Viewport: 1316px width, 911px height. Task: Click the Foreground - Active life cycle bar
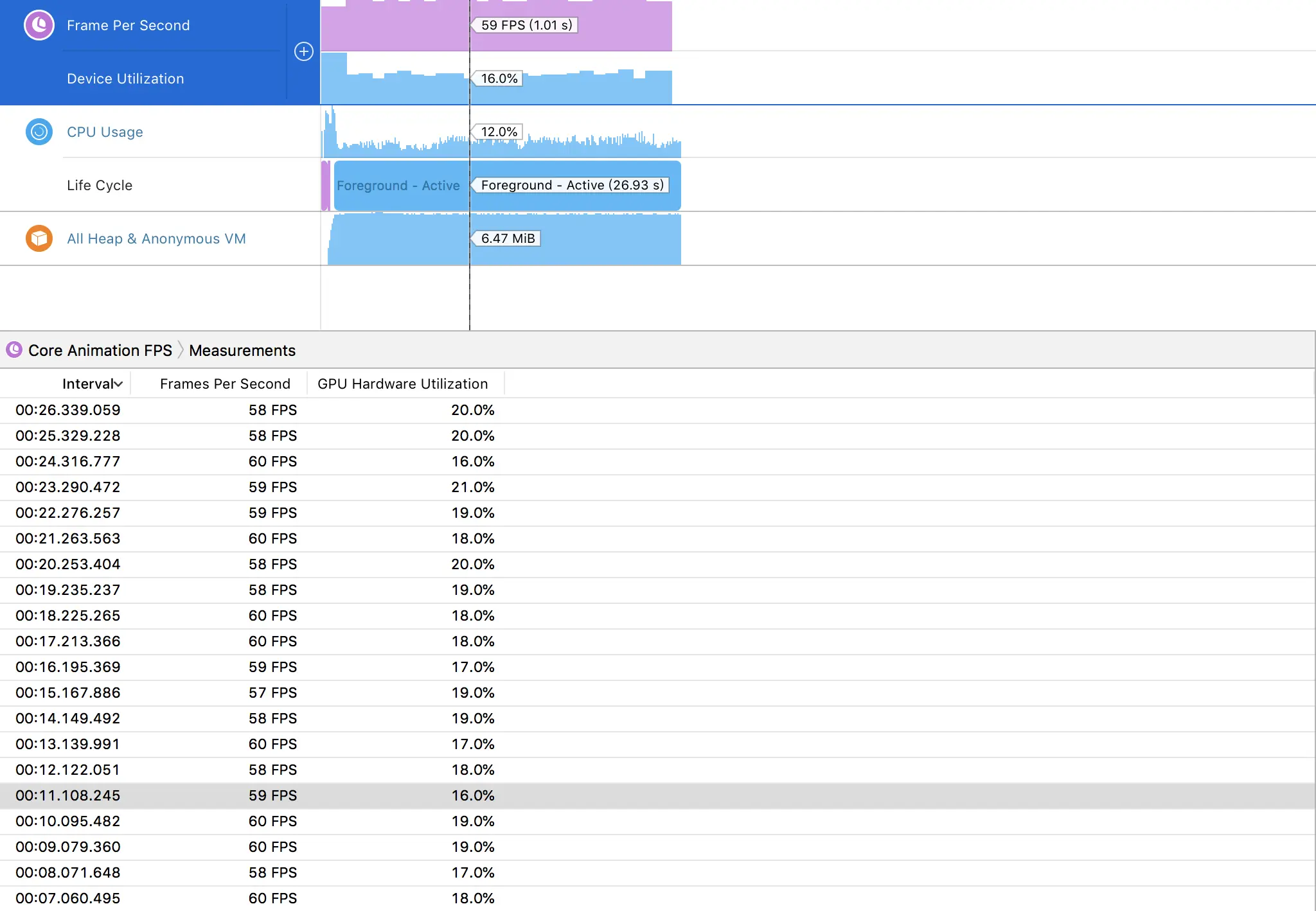click(x=398, y=186)
